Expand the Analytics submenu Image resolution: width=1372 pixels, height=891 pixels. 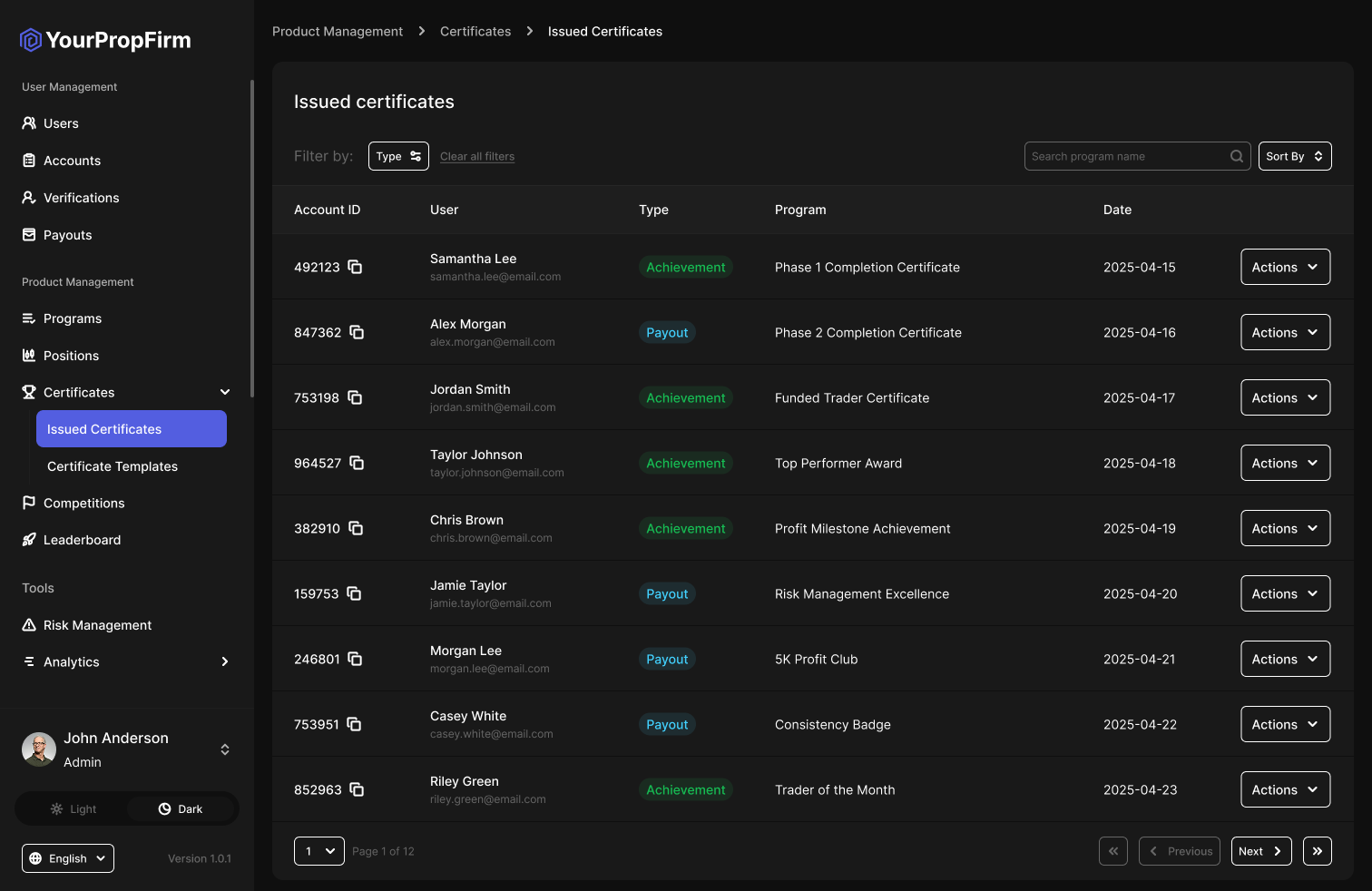click(x=224, y=661)
